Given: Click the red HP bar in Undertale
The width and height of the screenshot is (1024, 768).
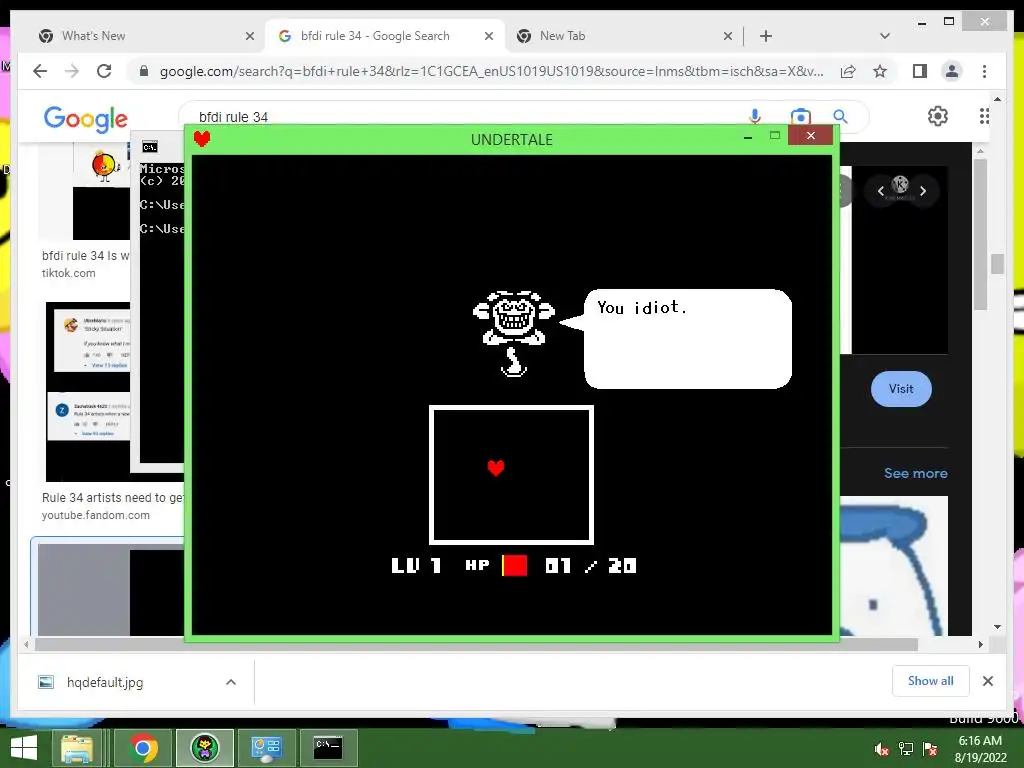Looking at the screenshot, I should 514,565.
